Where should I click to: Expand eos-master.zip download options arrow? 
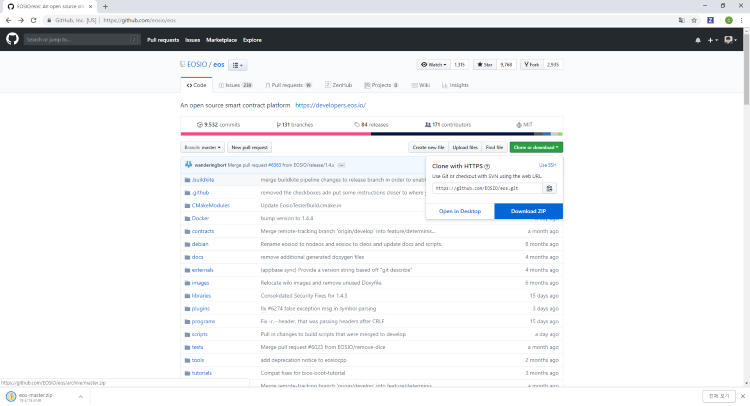click(81, 397)
